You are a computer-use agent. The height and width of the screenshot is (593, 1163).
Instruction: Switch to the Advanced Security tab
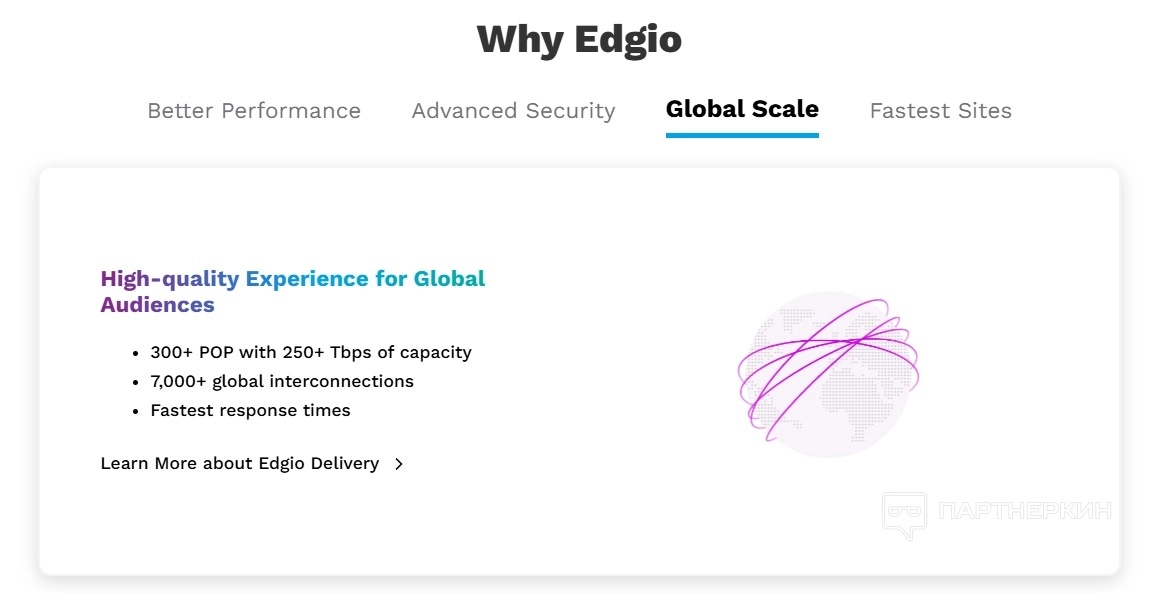(513, 111)
